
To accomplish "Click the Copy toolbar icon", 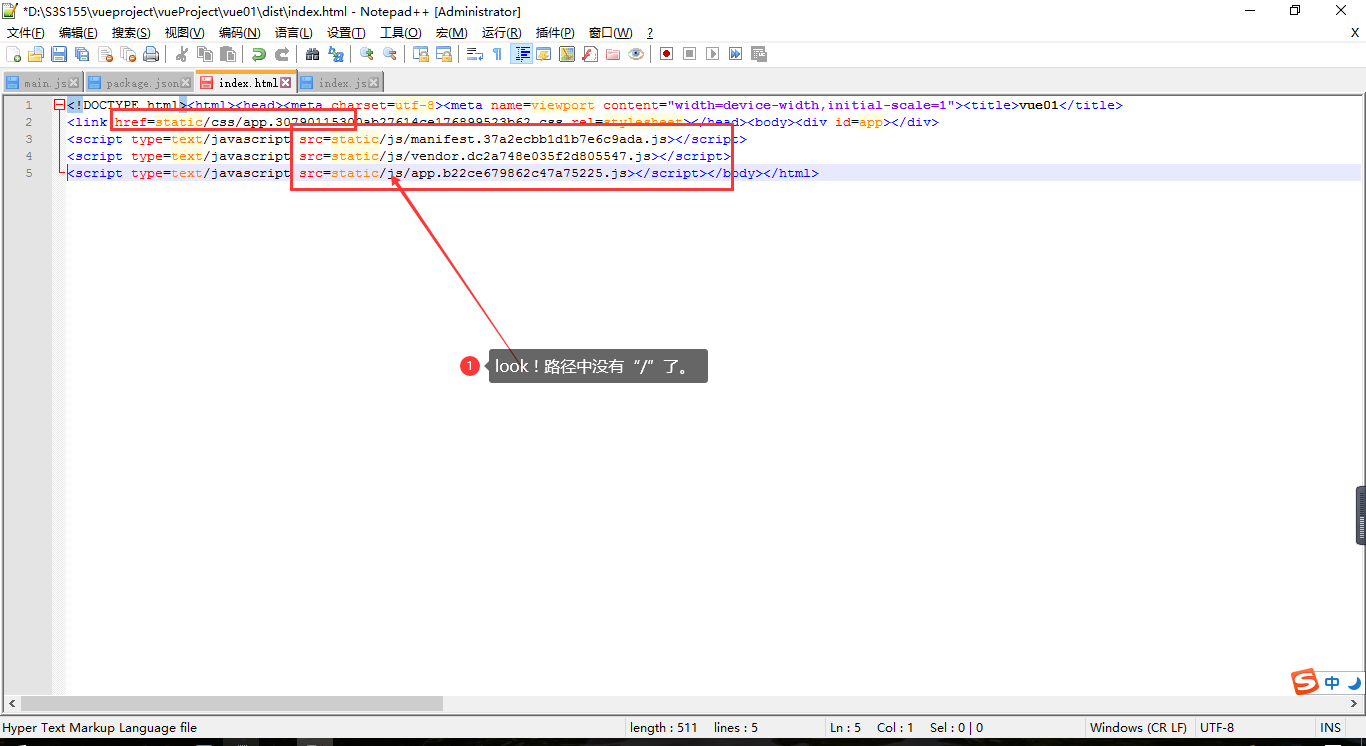I will point(205,54).
